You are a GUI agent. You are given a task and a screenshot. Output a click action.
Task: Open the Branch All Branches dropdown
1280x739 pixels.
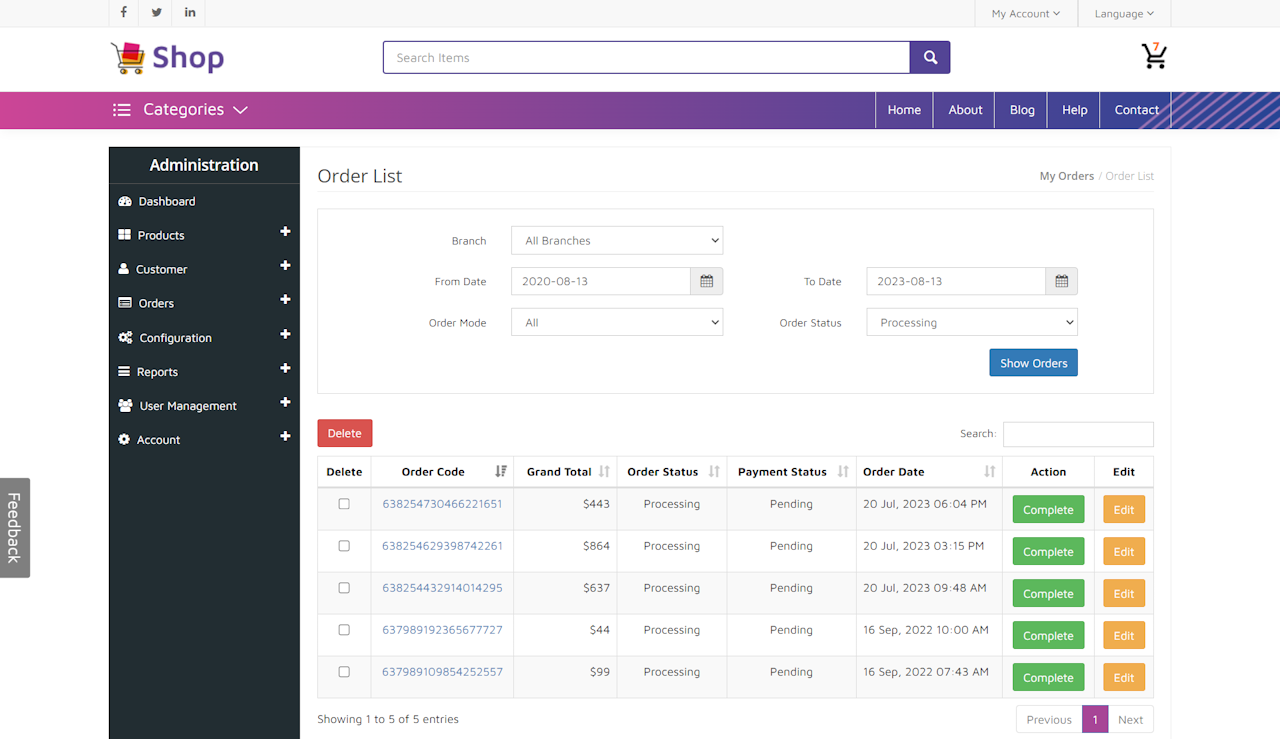(616, 240)
